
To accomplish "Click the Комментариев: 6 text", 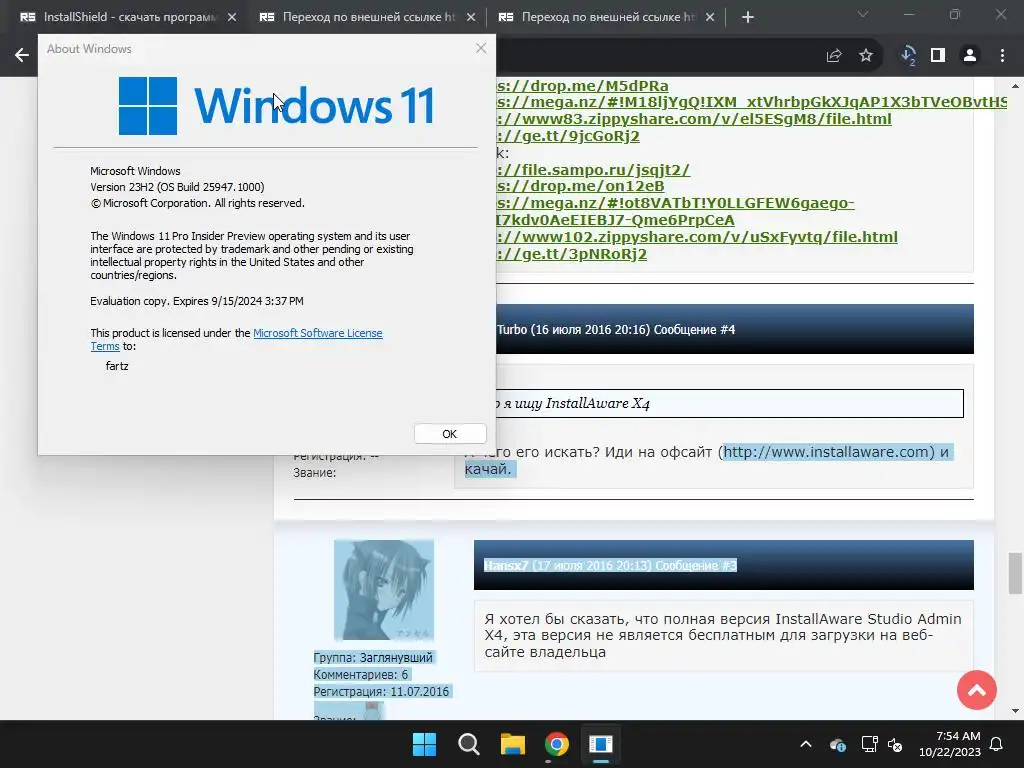I will [x=360, y=675].
